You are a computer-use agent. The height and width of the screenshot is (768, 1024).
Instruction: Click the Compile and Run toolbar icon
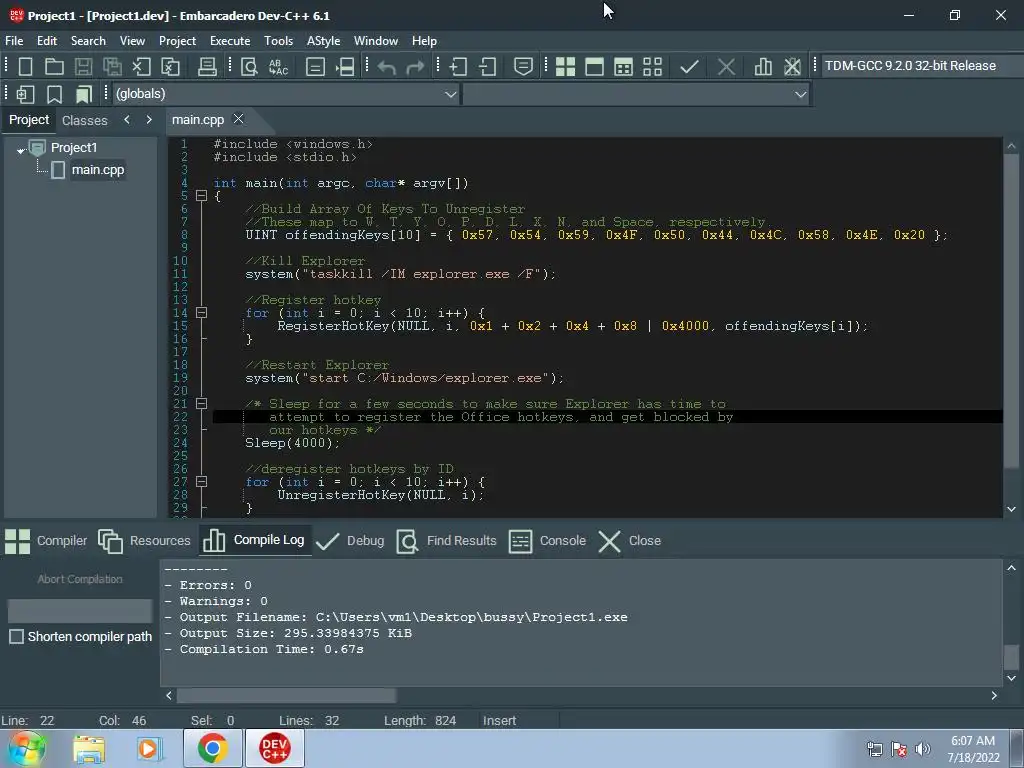624,67
